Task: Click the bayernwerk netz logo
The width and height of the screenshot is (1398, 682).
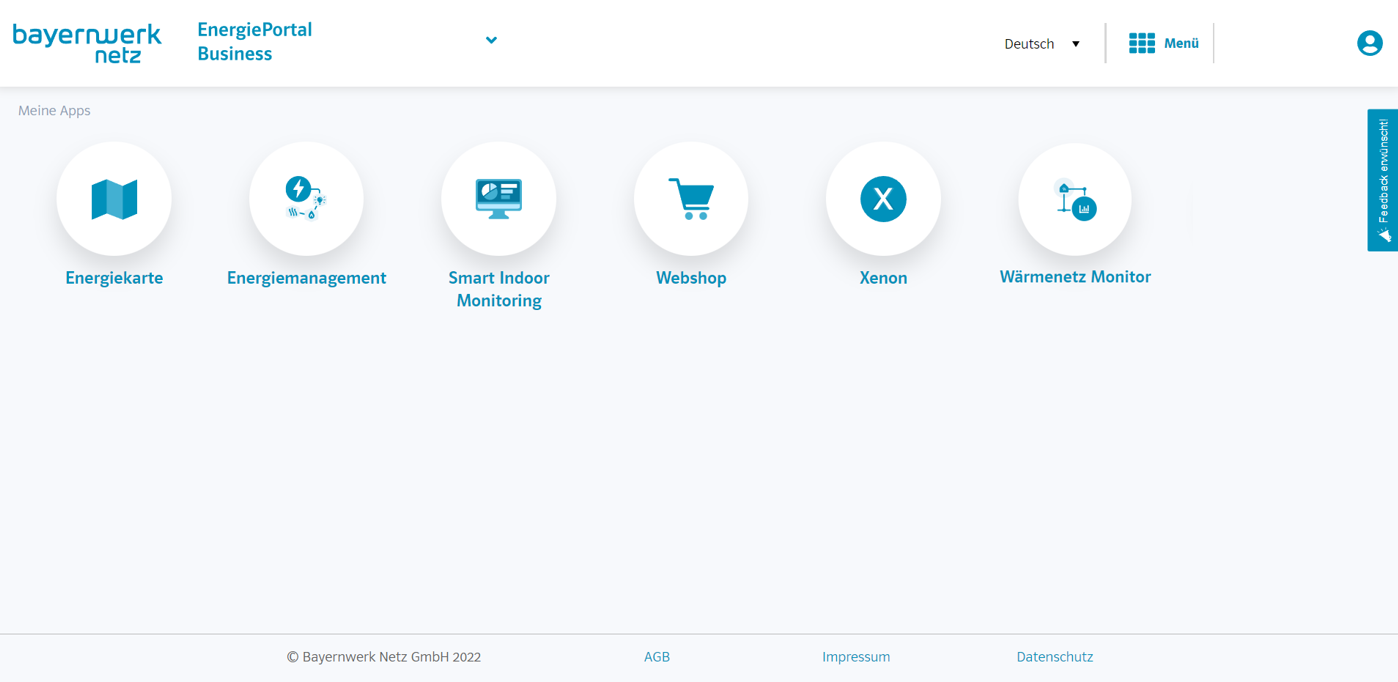Action: 87,43
